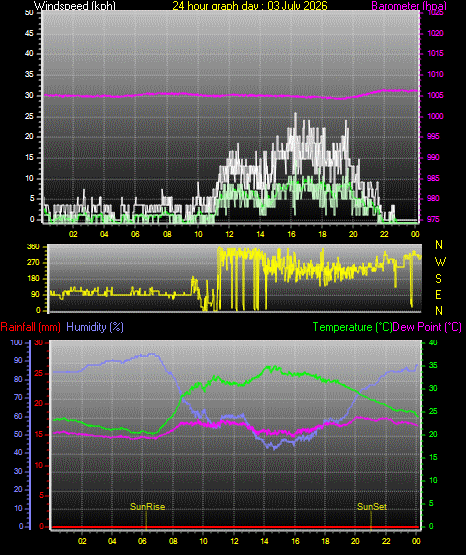The width and height of the screenshot is (466, 555).
Task: Click the W compass letter beside direction graph
Action: (440, 262)
